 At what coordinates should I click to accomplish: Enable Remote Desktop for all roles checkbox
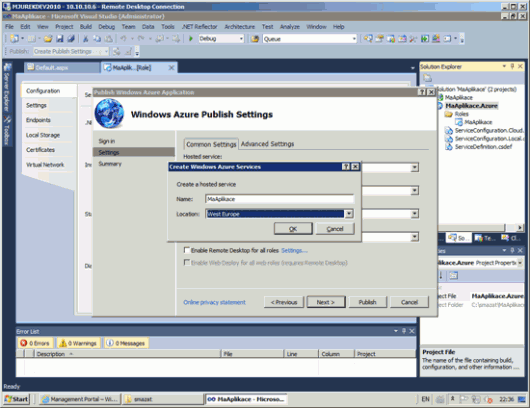pos(186,250)
